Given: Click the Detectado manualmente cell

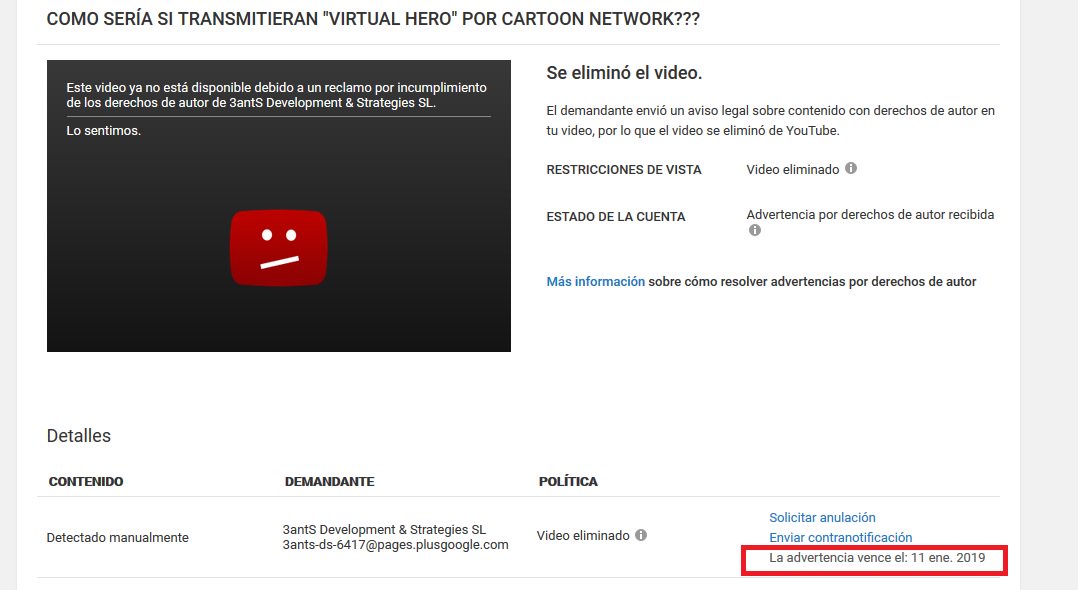Looking at the screenshot, I should 118,537.
